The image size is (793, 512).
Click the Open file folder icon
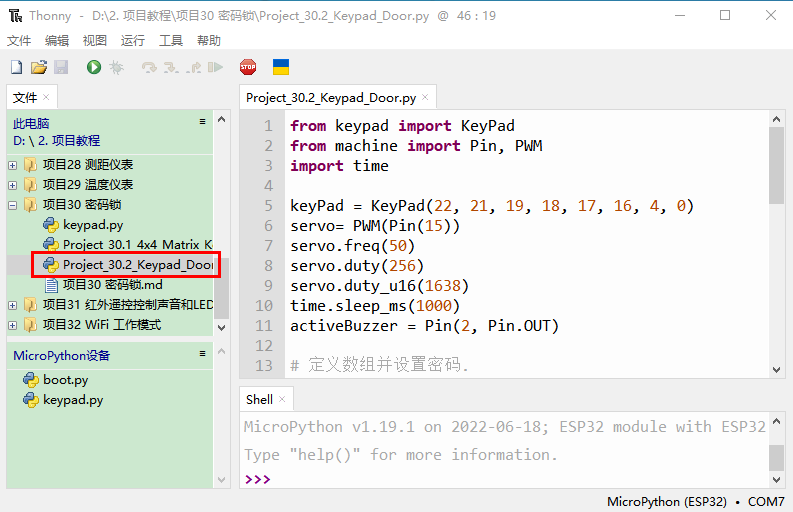tap(39, 67)
